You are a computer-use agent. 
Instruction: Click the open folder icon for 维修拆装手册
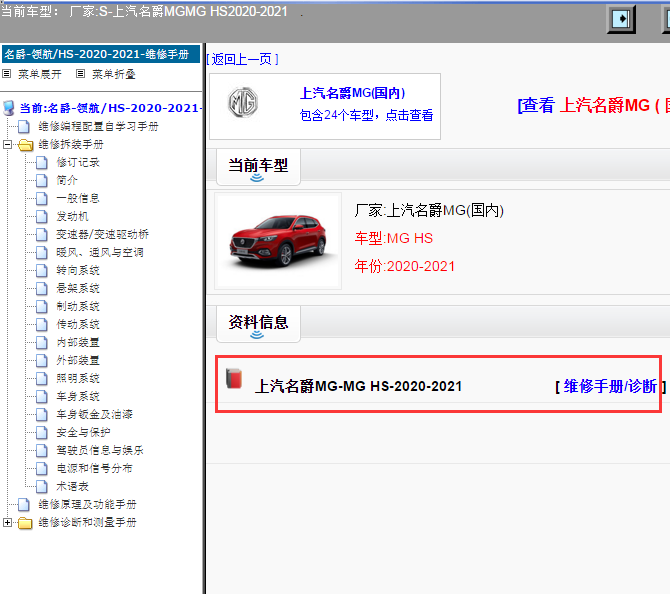(x=25, y=145)
